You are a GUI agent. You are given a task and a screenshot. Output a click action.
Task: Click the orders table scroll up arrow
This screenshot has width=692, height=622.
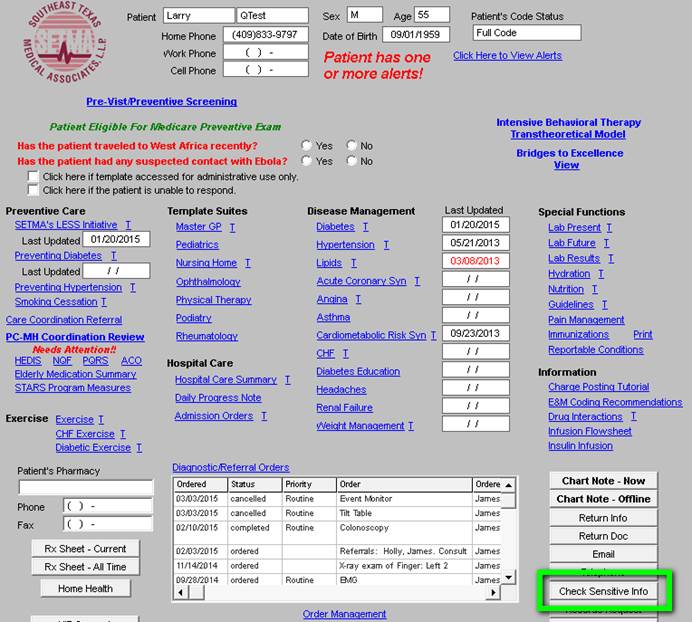pos(508,485)
